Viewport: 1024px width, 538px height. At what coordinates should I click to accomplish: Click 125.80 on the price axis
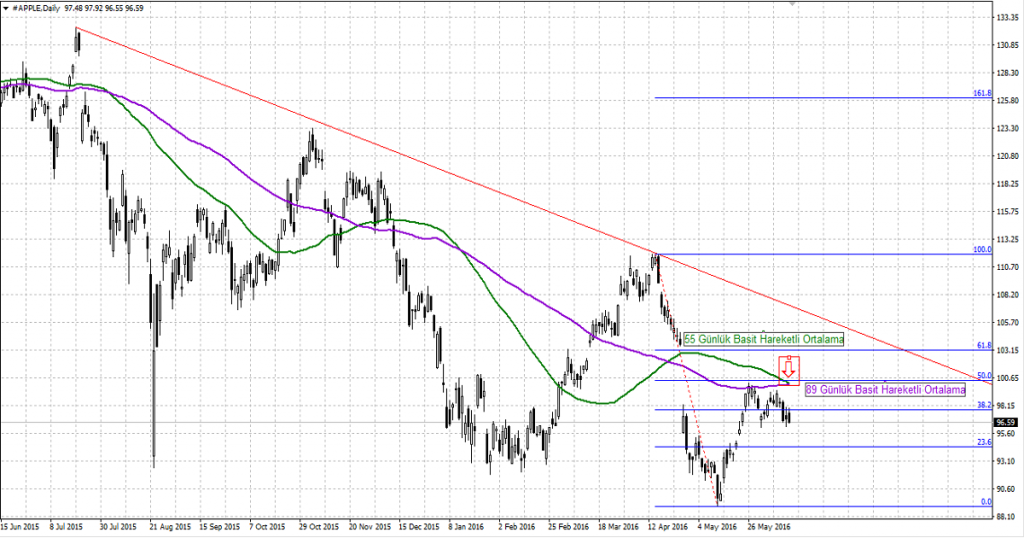[x=1008, y=101]
